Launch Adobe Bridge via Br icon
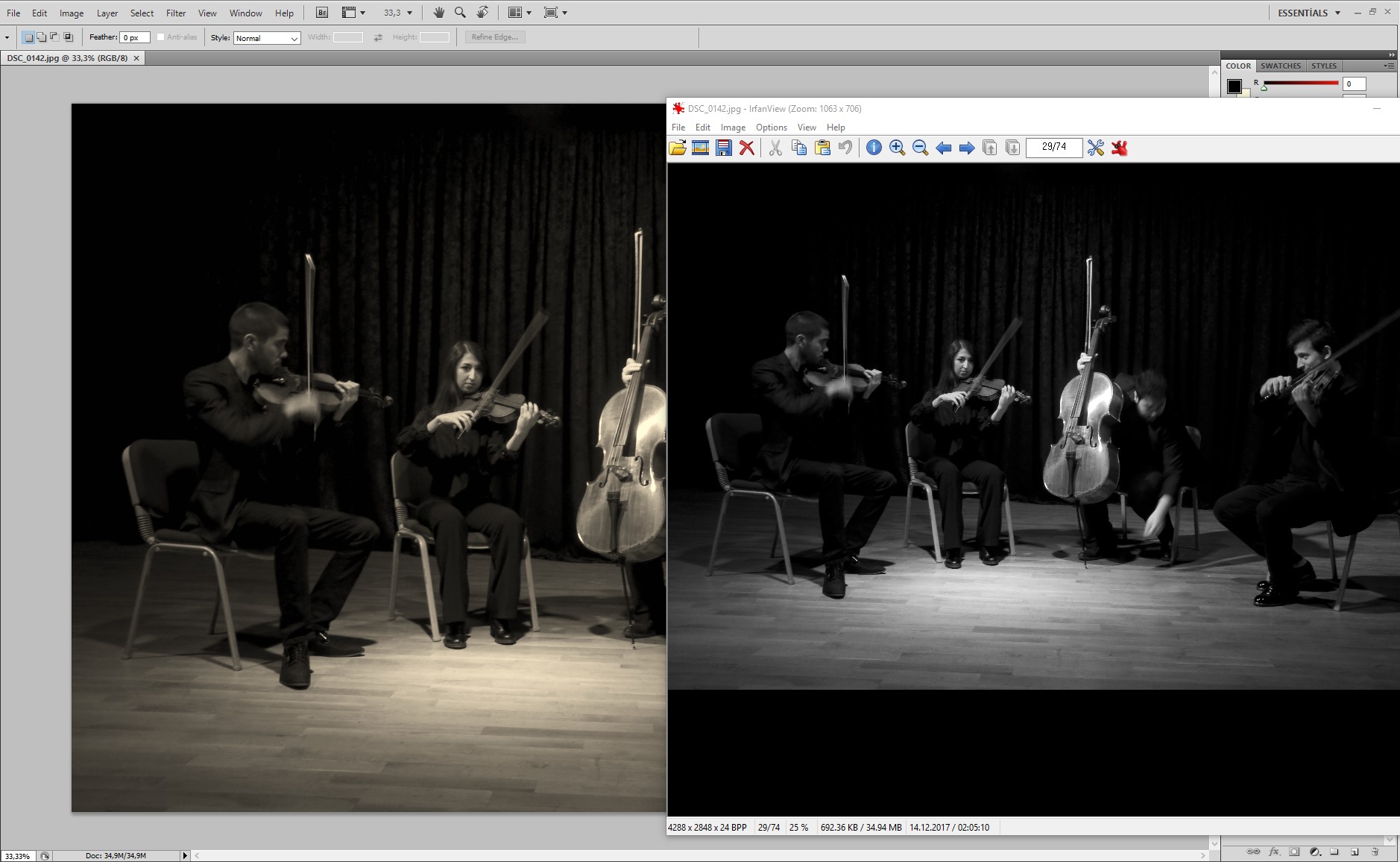This screenshot has height=862, width=1400. pyautogui.click(x=322, y=13)
